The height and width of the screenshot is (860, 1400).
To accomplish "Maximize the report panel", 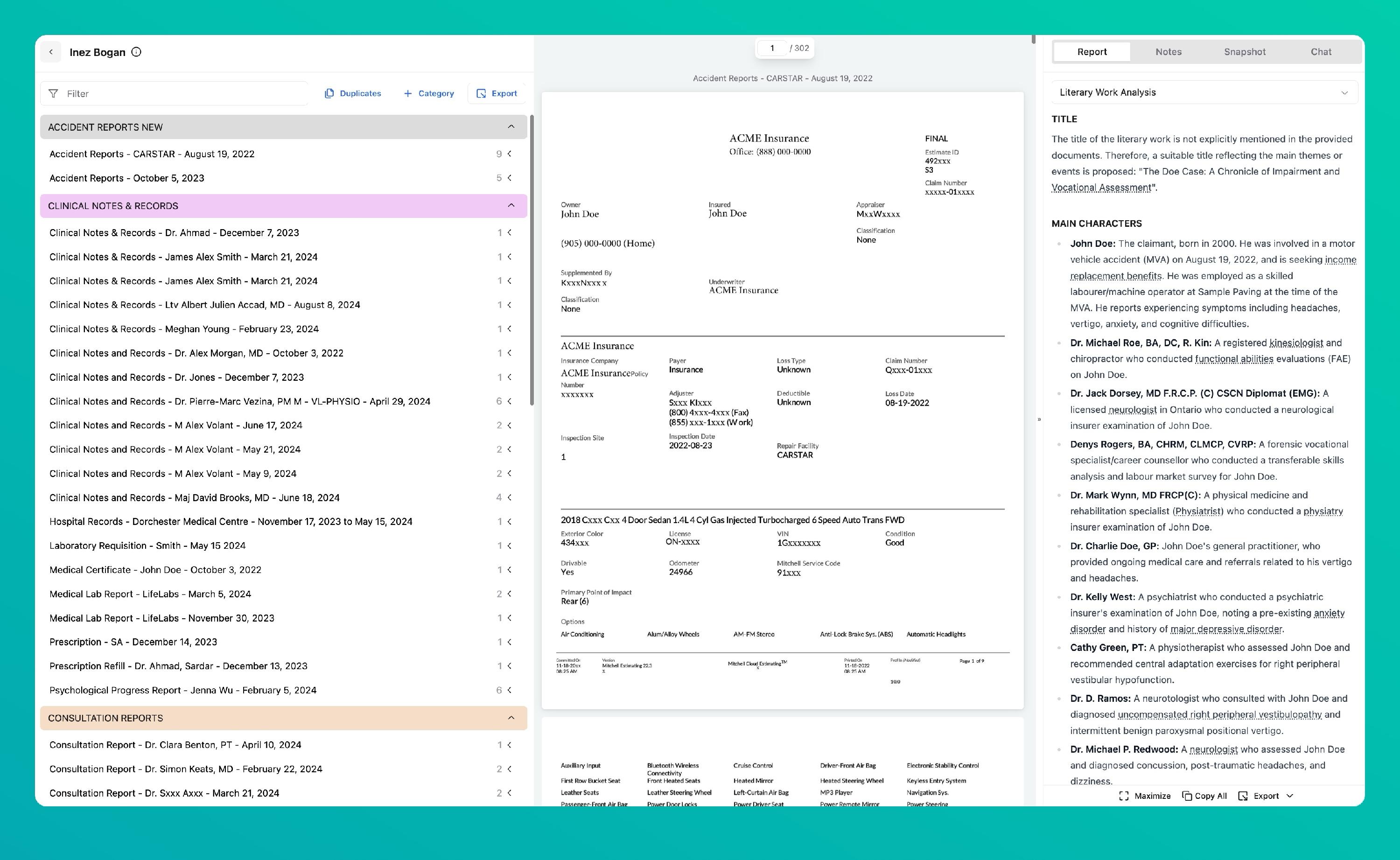I will (x=1144, y=796).
